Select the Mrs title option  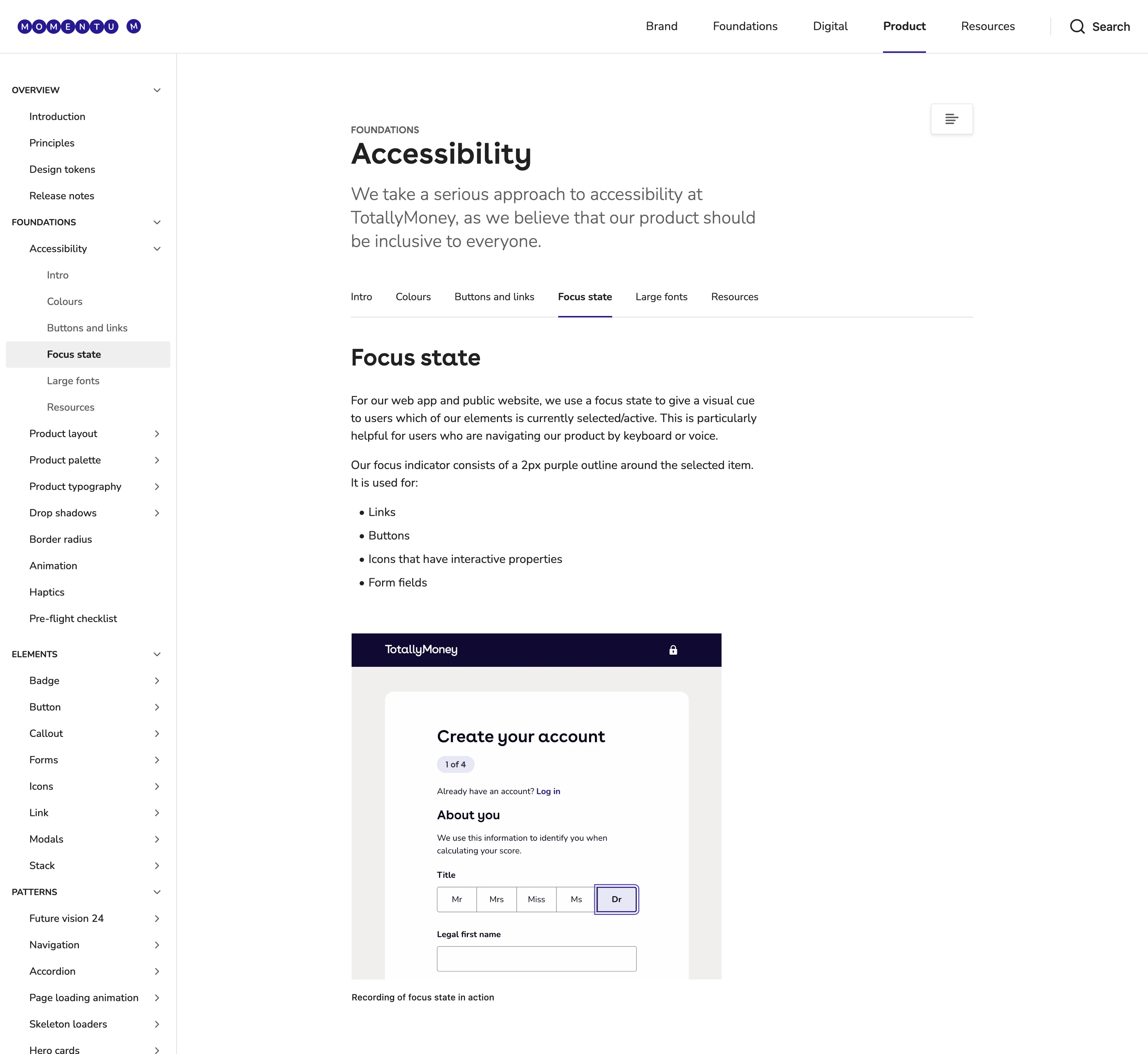pos(496,899)
